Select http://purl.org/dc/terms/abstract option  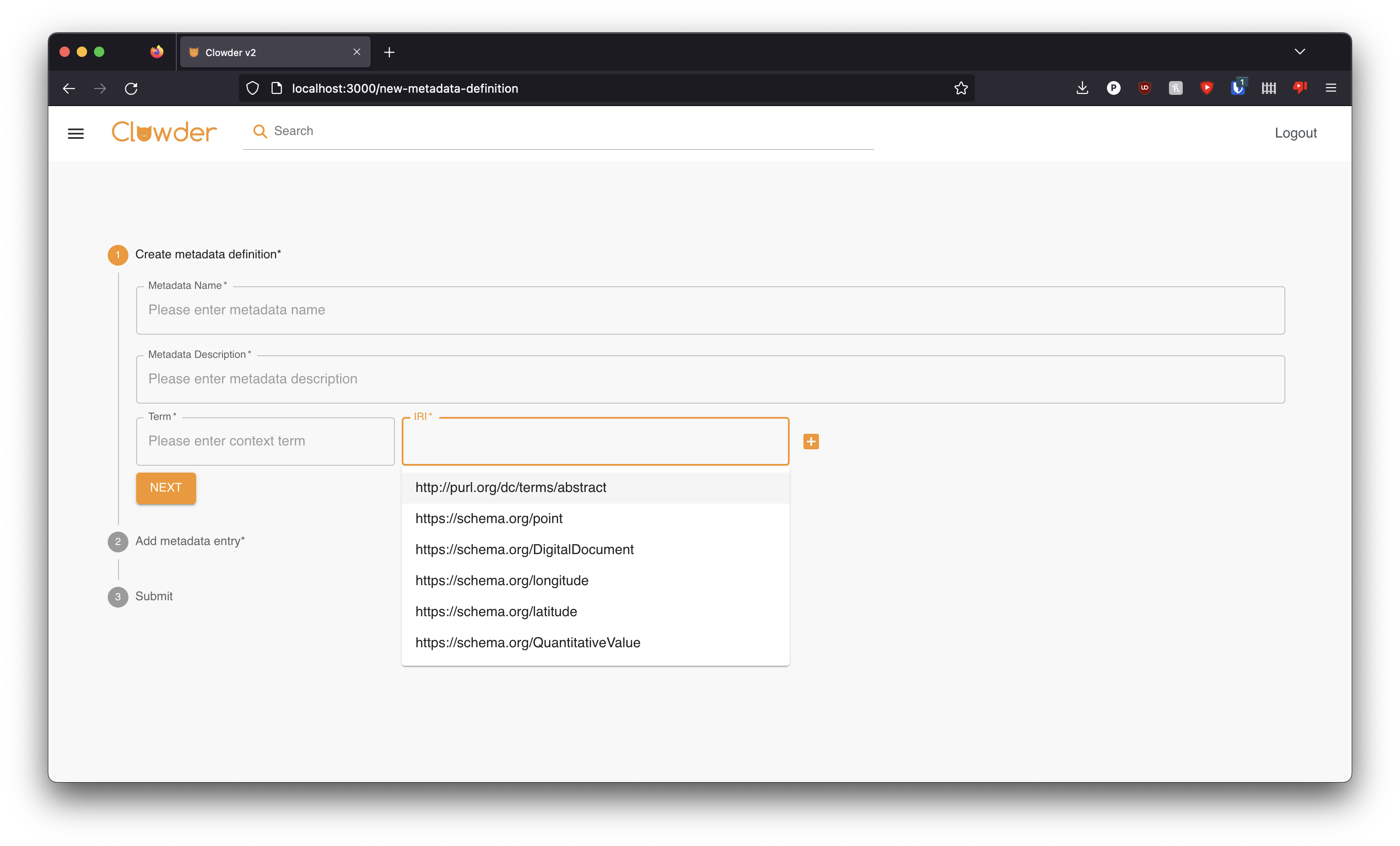point(510,487)
